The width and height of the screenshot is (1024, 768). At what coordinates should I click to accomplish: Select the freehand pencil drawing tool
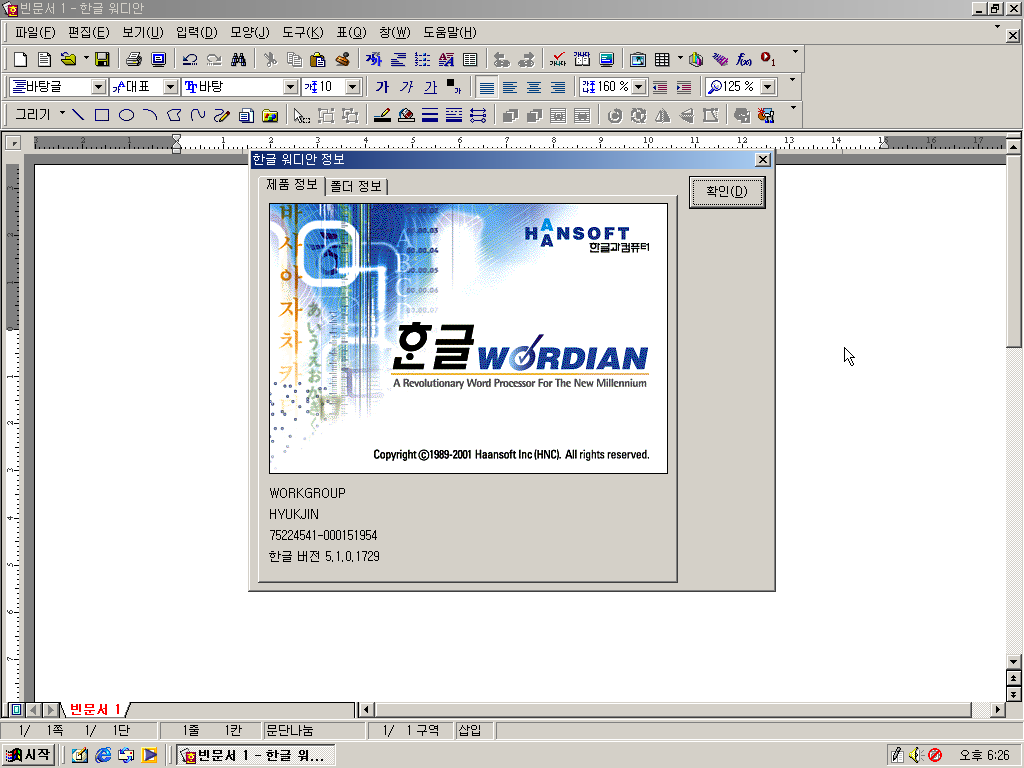[x=222, y=116]
